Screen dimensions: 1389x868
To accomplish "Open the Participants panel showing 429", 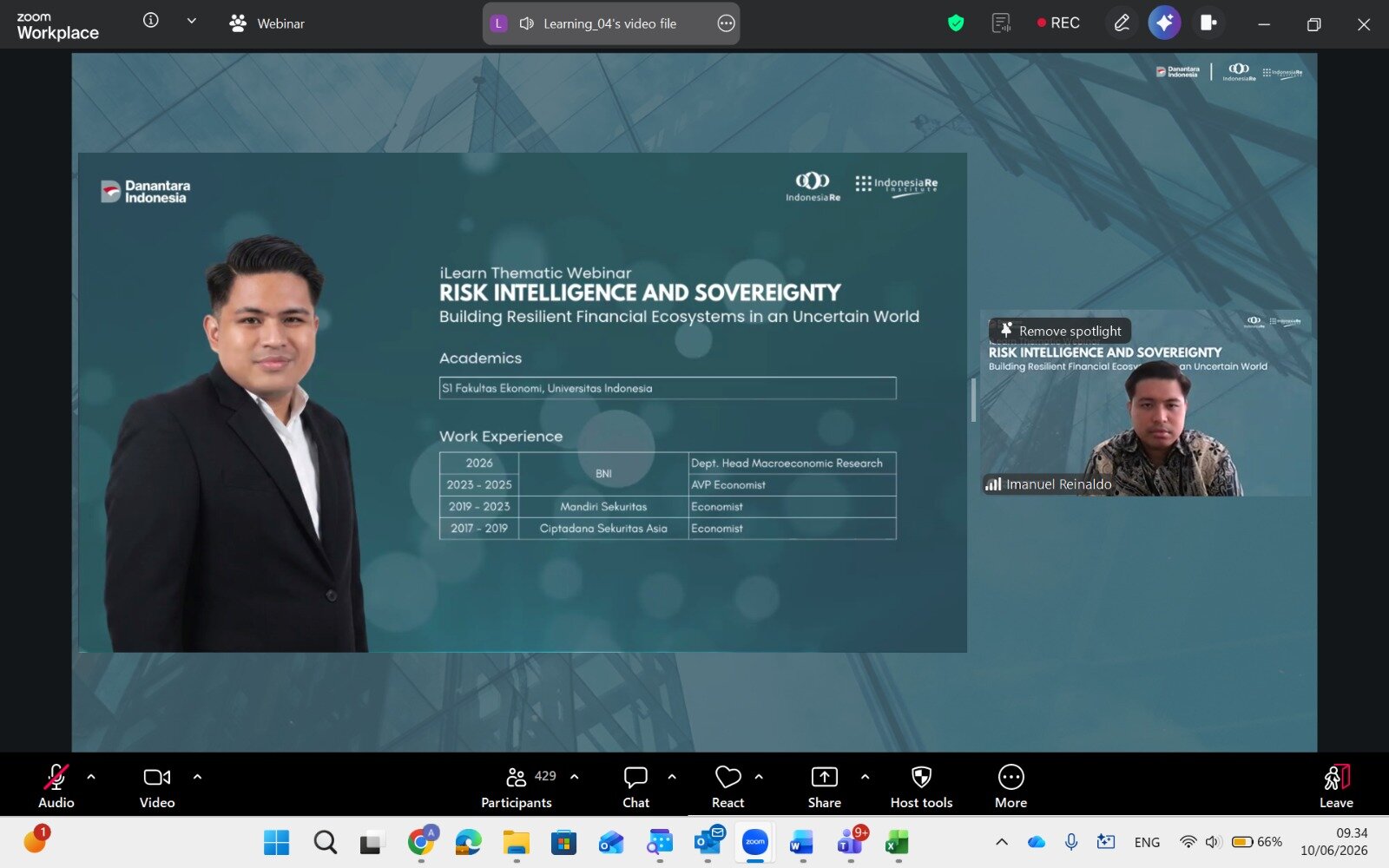I will pyautogui.click(x=517, y=786).
